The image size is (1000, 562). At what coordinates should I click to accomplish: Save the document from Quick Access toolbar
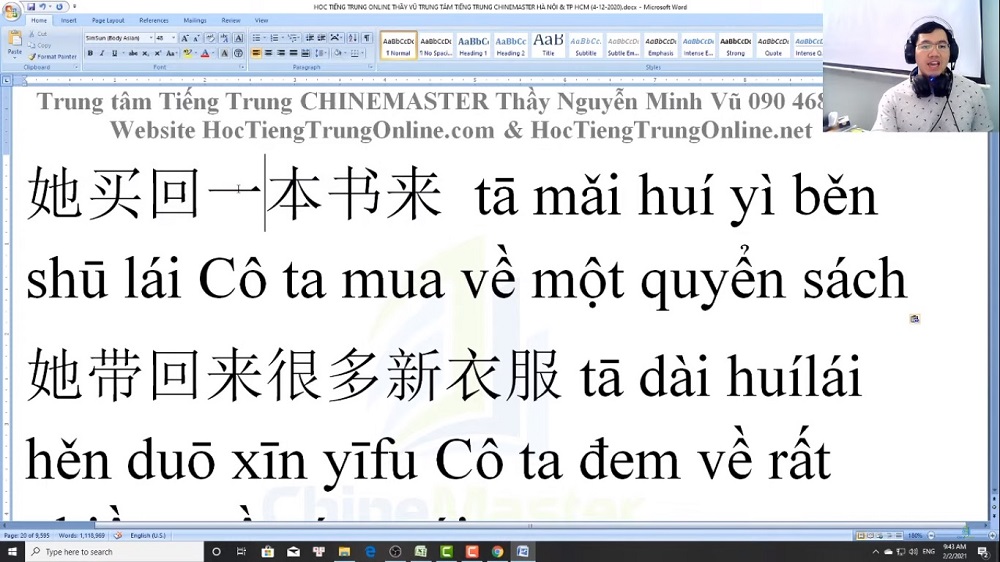click(31, 7)
